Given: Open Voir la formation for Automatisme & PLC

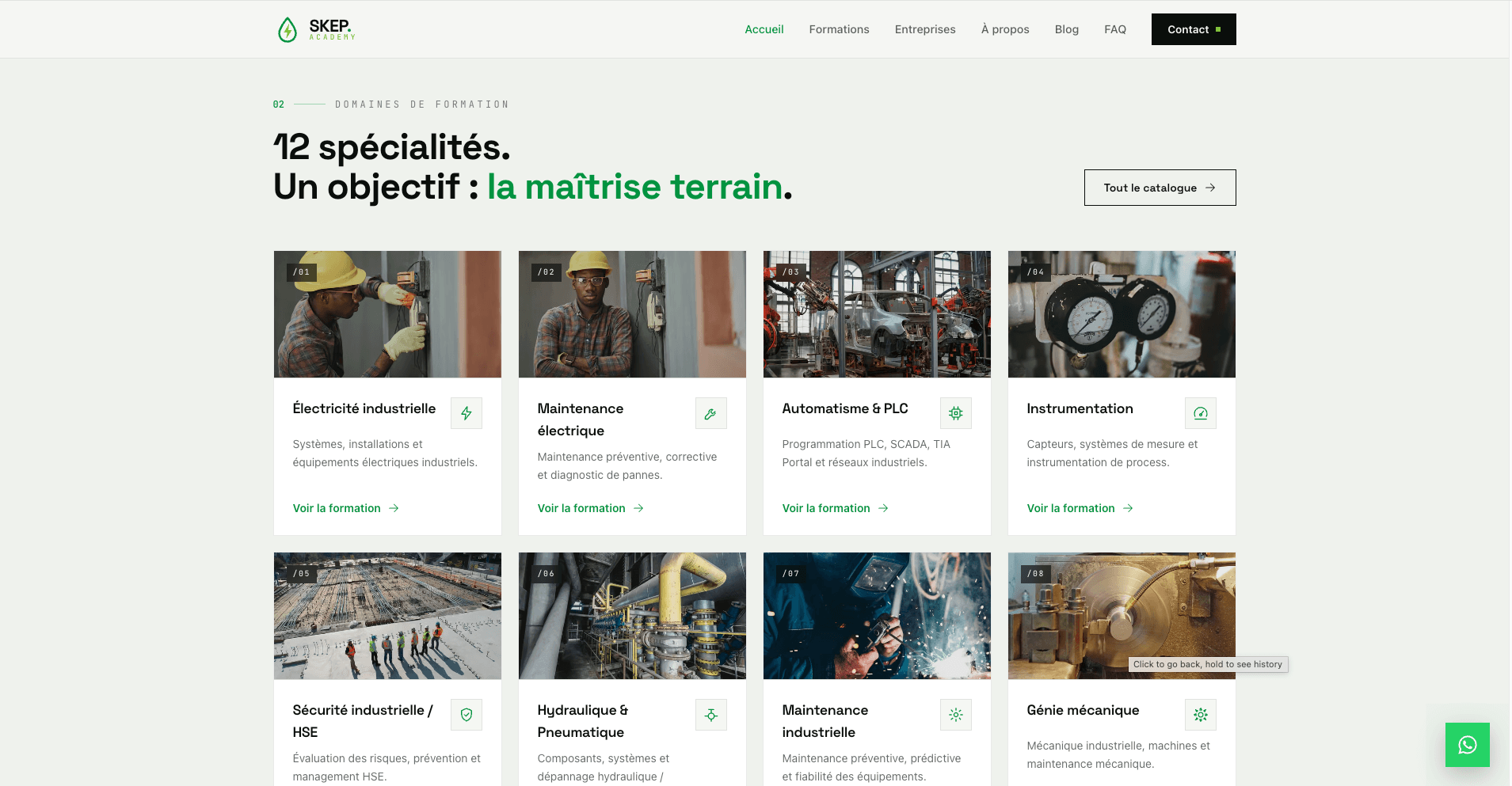Looking at the screenshot, I should click(836, 508).
